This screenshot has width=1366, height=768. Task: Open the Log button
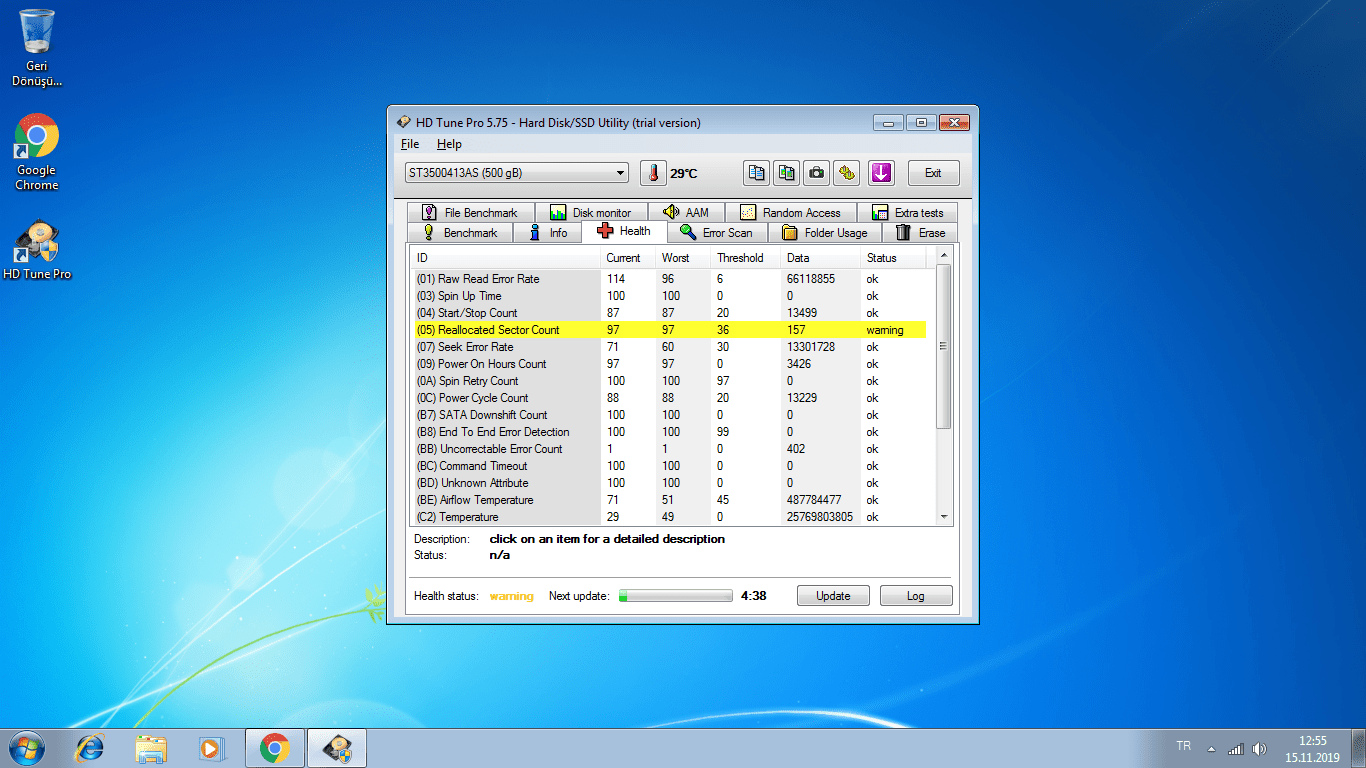[x=916, y=596]
